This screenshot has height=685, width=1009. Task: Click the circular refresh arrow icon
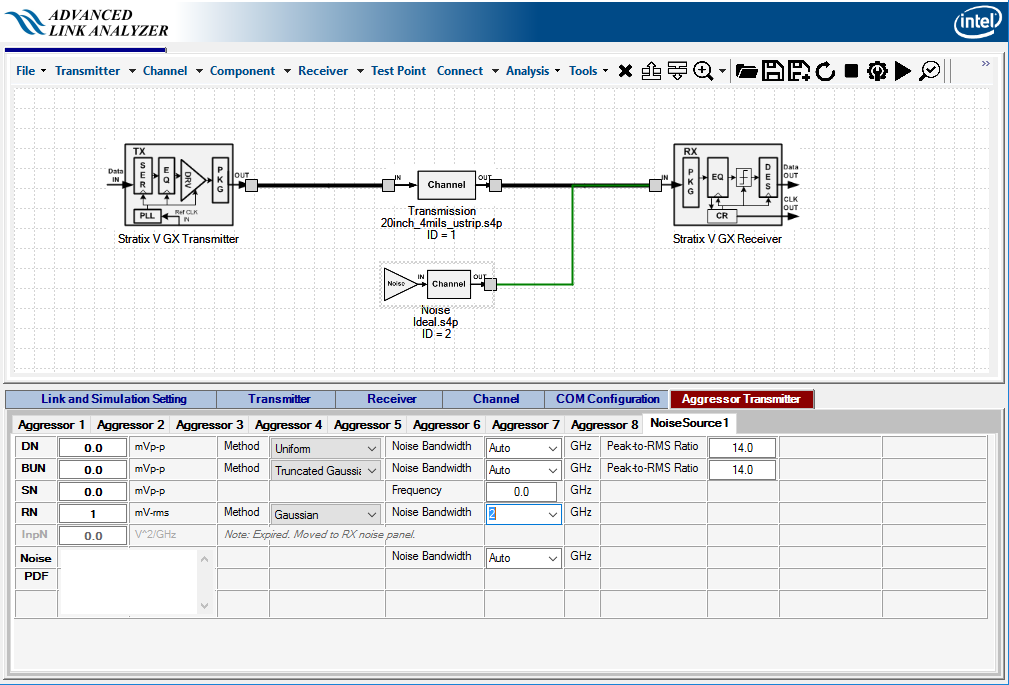825,71
